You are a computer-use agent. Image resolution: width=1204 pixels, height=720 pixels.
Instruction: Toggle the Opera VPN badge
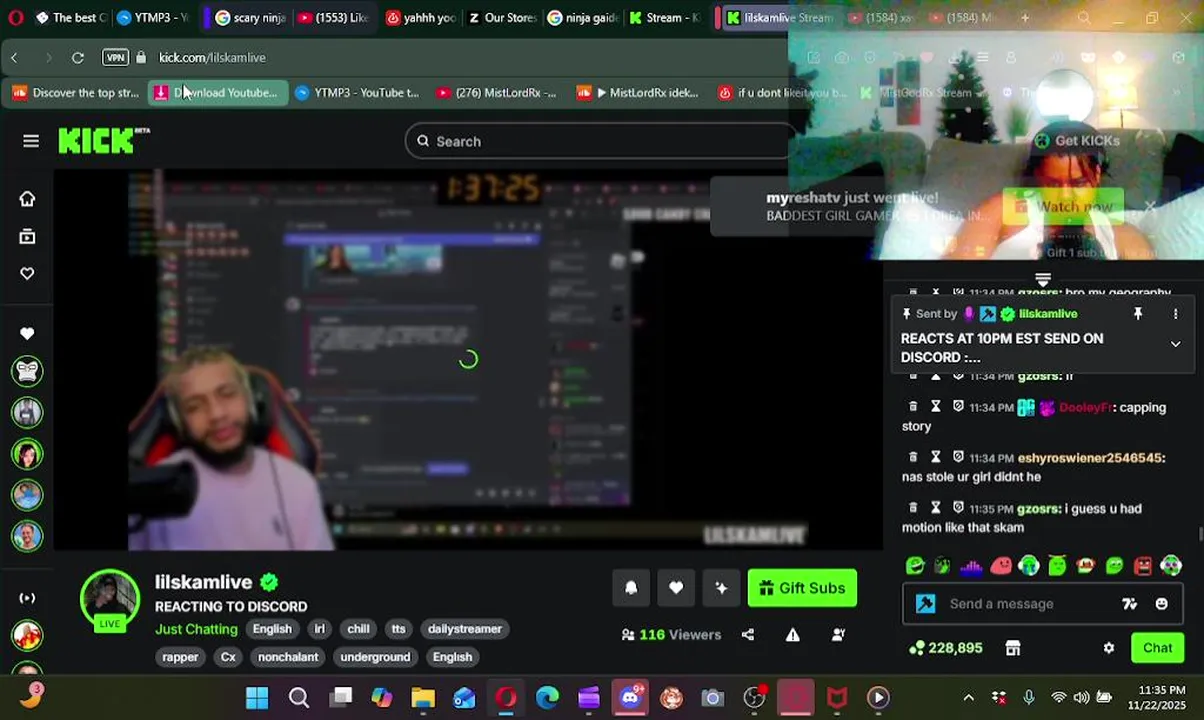[116, 58]
